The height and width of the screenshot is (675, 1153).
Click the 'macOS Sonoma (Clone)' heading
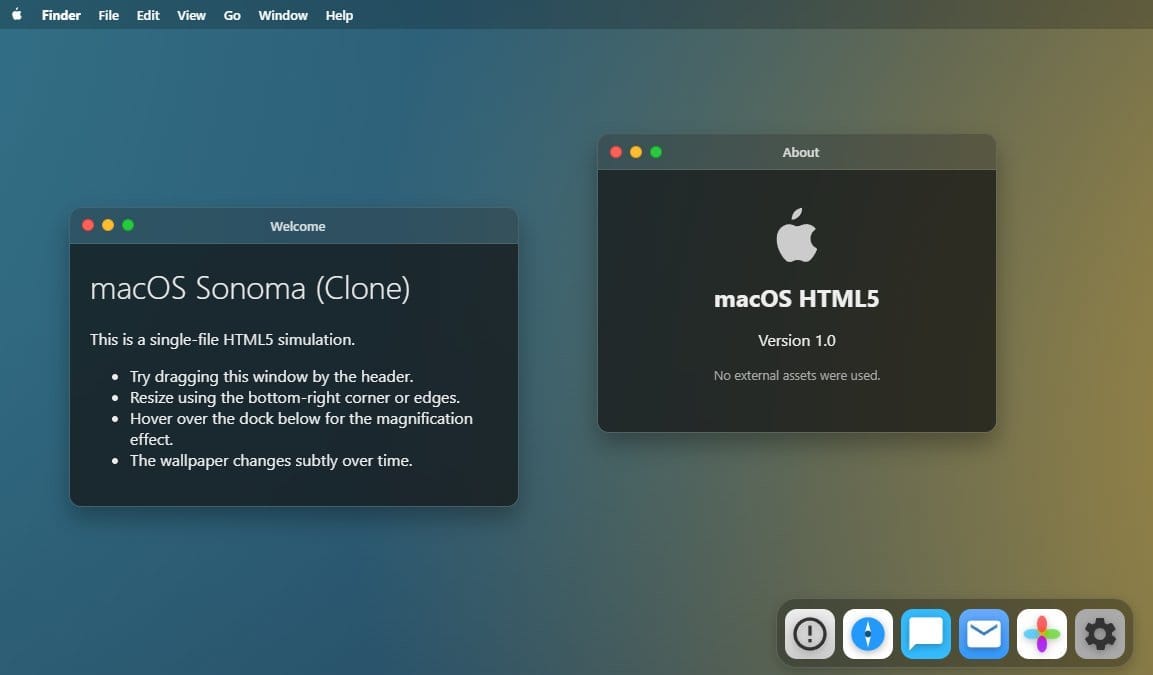(x=250, y=288)
